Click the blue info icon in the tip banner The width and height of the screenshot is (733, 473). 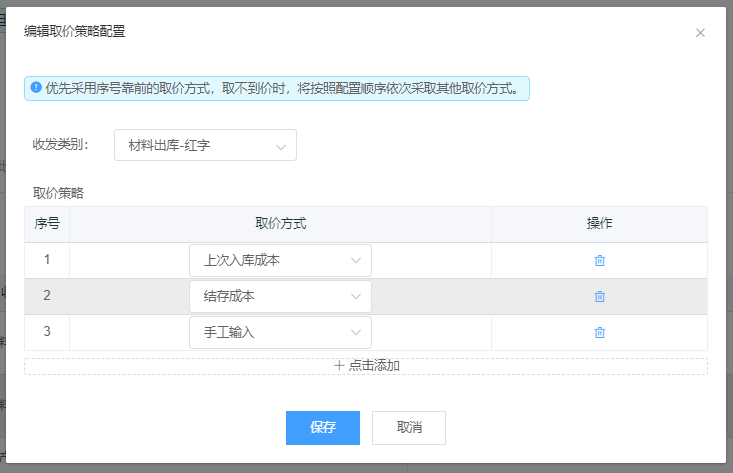click(36, 88)
